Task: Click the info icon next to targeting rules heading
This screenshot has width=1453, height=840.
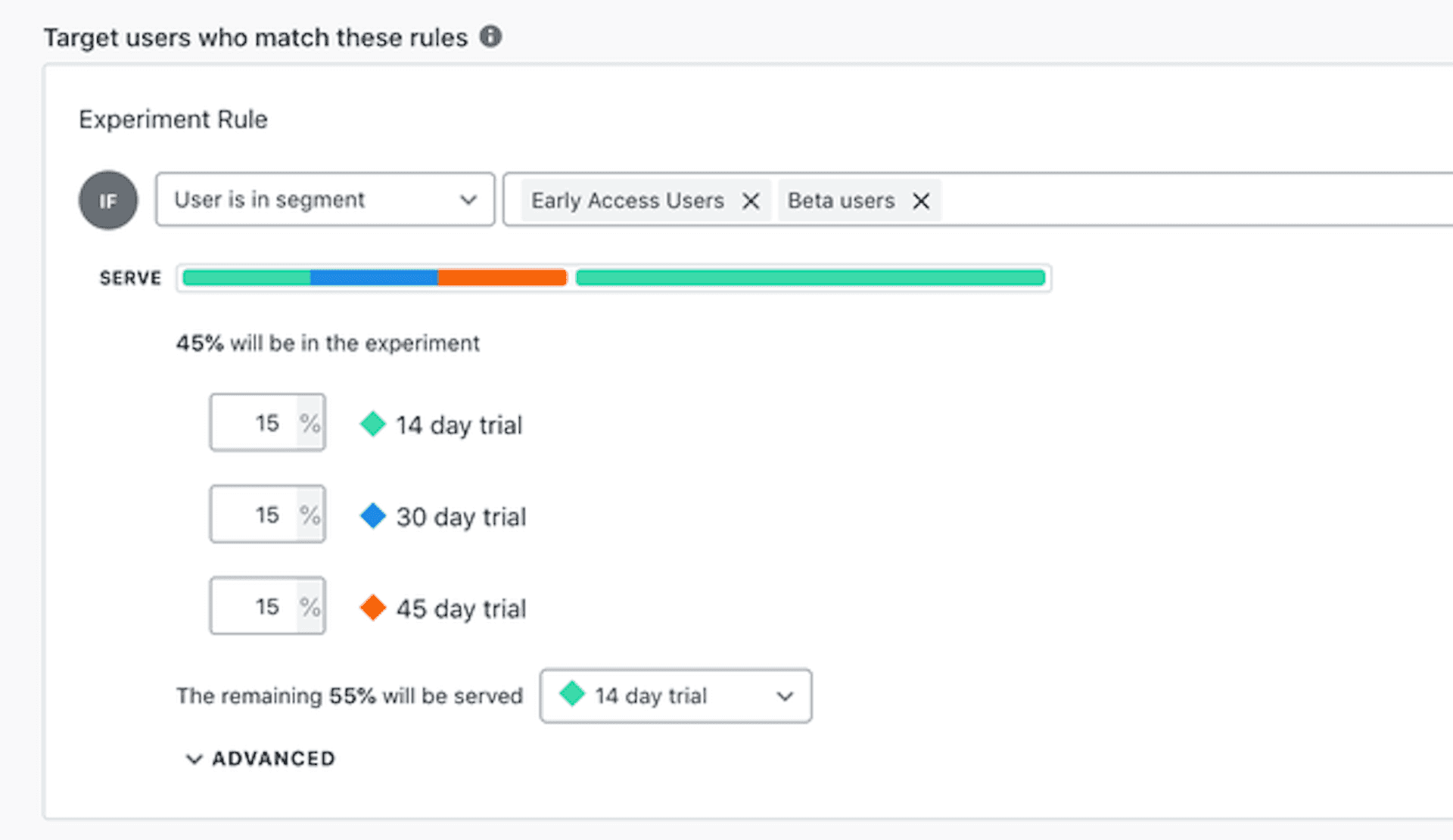Action: (490, 36)
